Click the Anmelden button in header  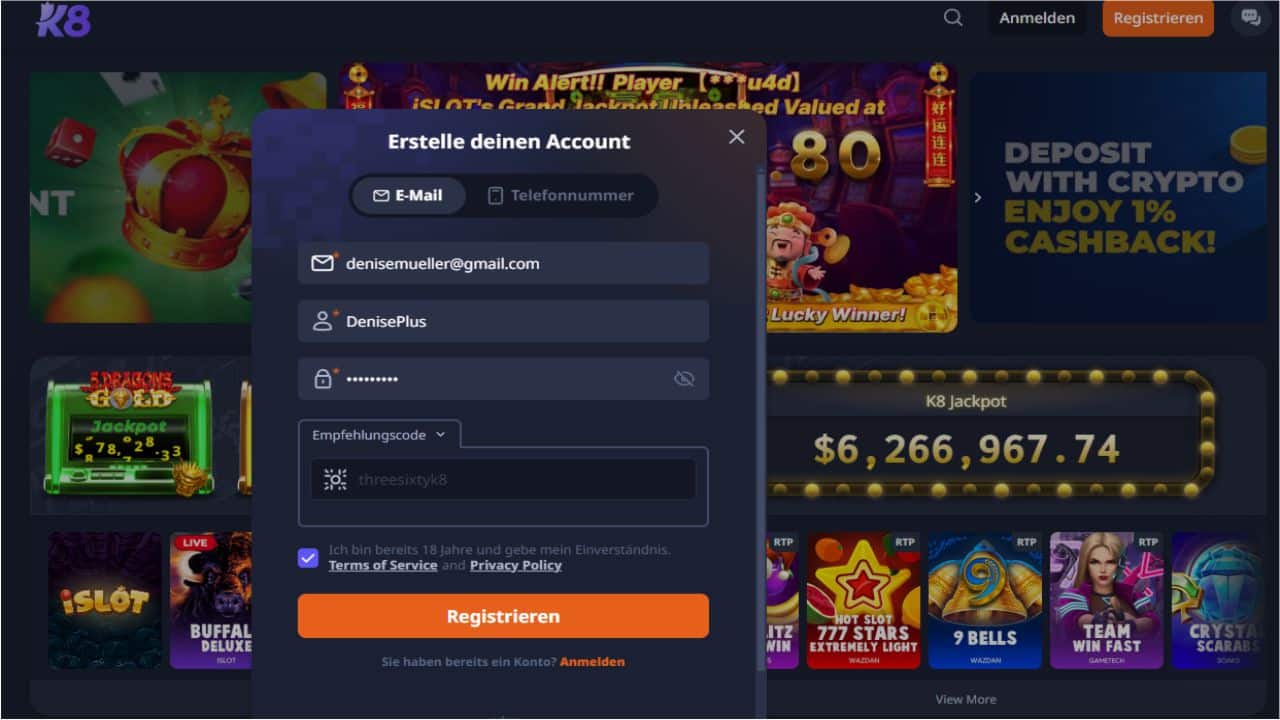pos(1037,18)
